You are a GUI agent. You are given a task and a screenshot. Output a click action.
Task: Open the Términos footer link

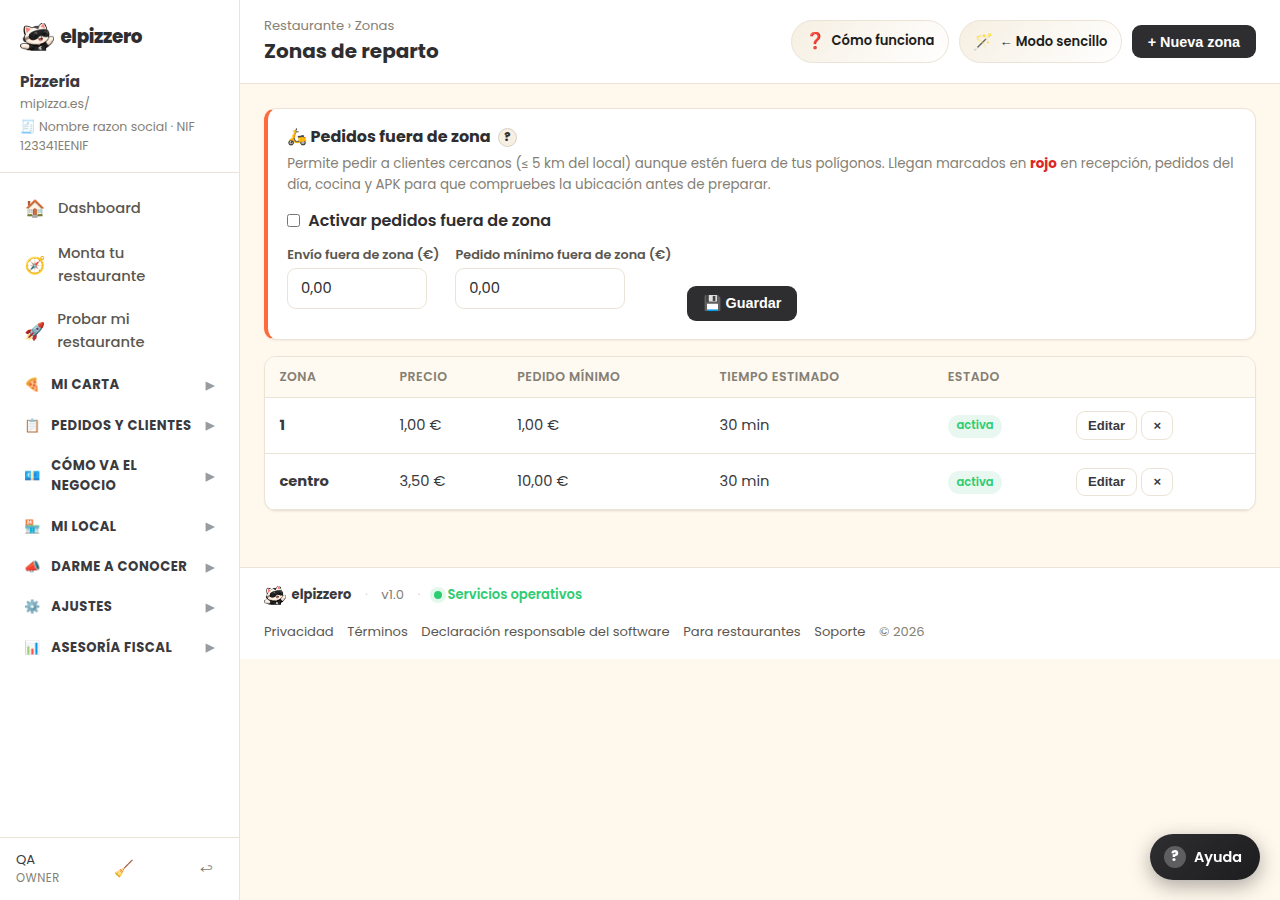click(x=378, y=632)
